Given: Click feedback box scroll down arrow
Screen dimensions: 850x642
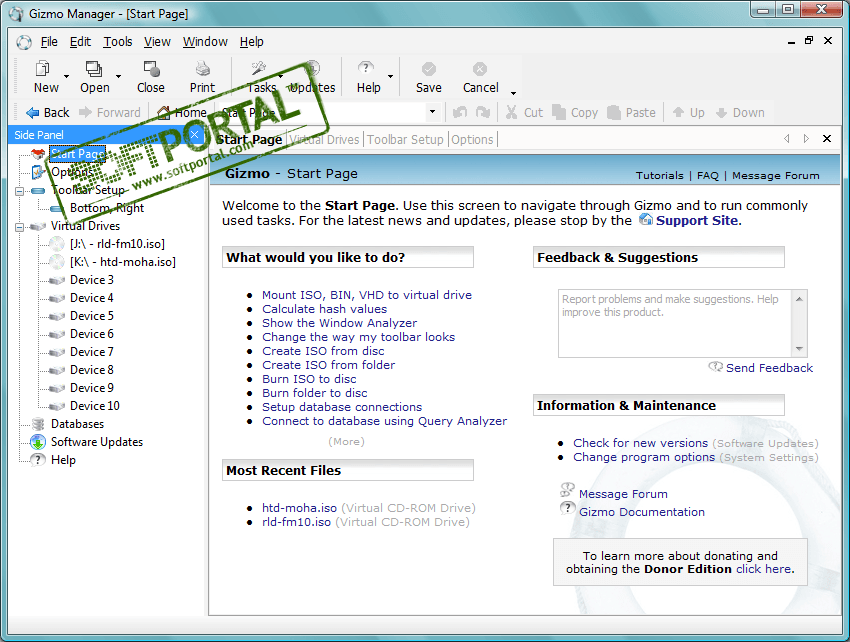Looking at the screenshot, I should (800, 349).
